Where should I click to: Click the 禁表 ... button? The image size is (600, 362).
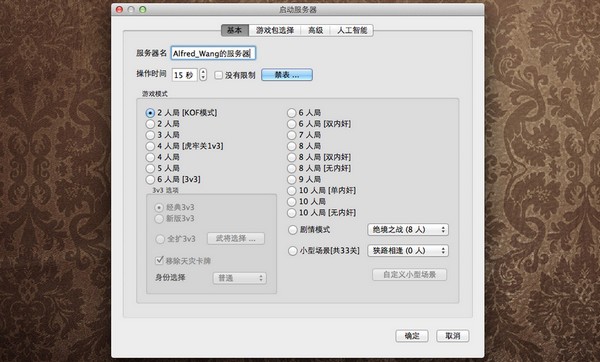(287, 75)
